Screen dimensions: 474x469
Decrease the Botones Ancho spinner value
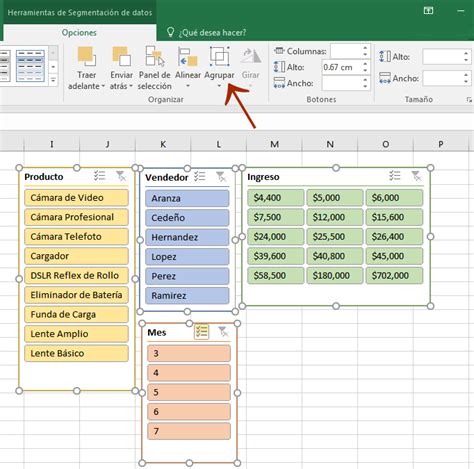365,86
